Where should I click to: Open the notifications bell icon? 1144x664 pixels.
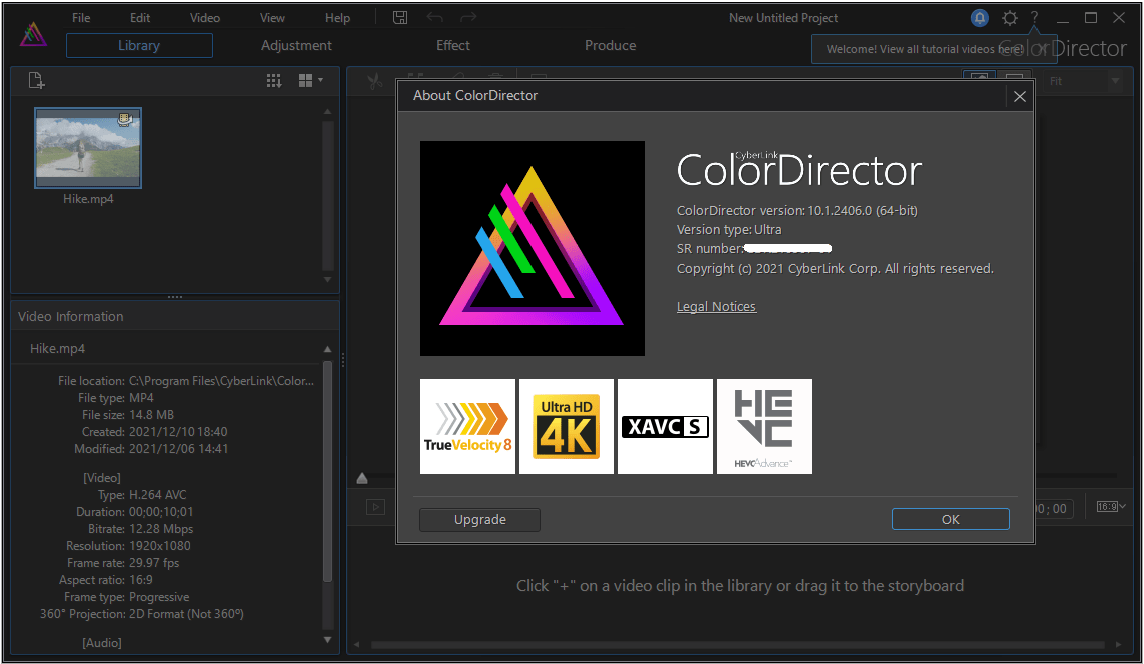click(x=980, y=18)
